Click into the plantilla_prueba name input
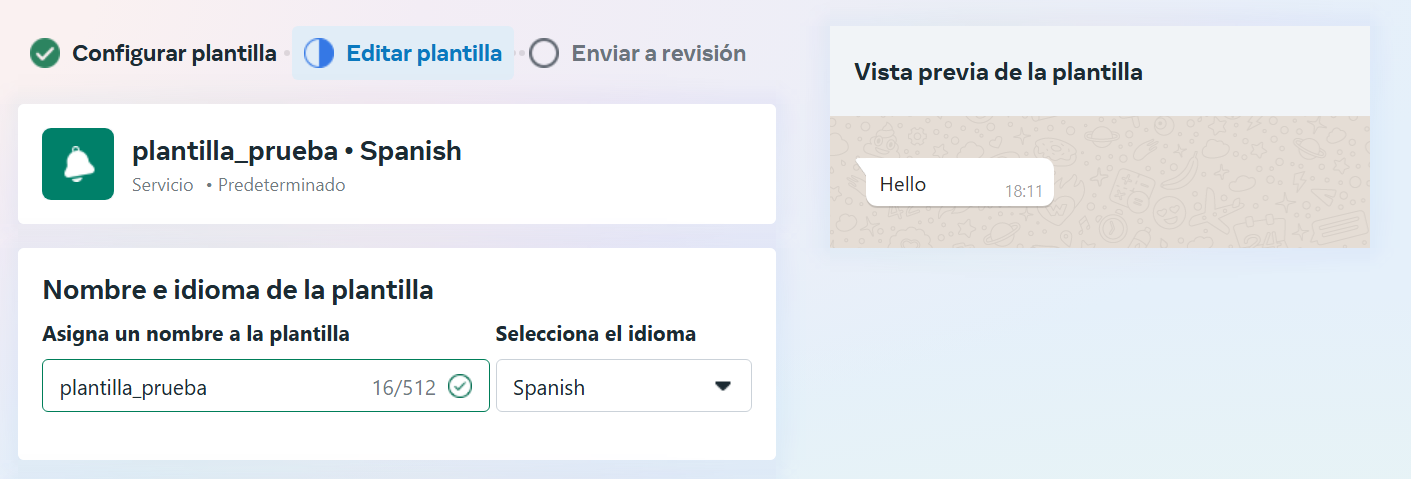Screen dimensions: 1411x479 click(x=200, y=387)
